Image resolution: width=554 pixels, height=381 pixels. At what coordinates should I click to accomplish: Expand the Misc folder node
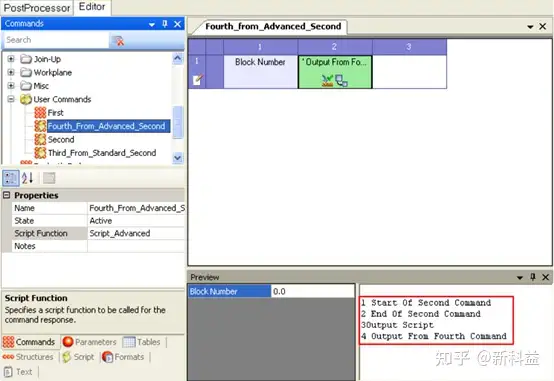[x=11, y=86]
